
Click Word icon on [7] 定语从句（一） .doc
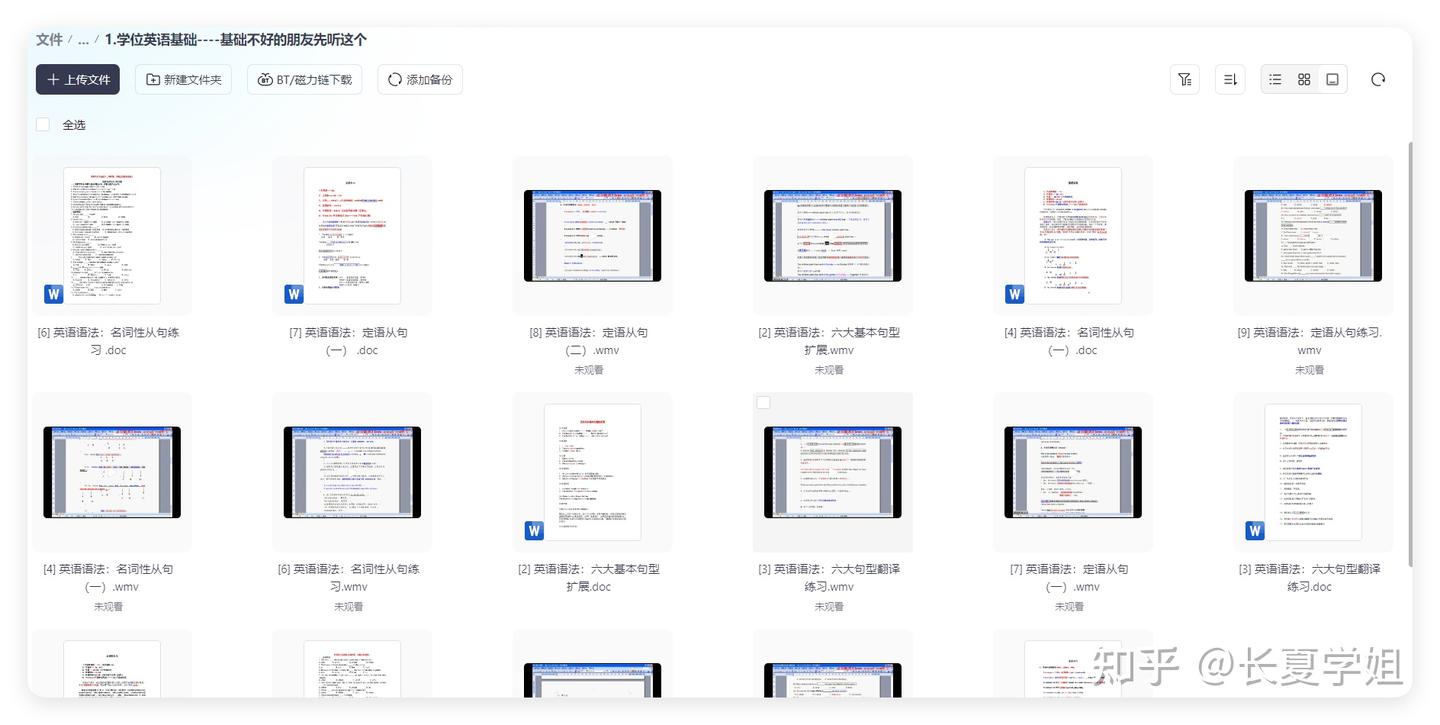[294, 294]
